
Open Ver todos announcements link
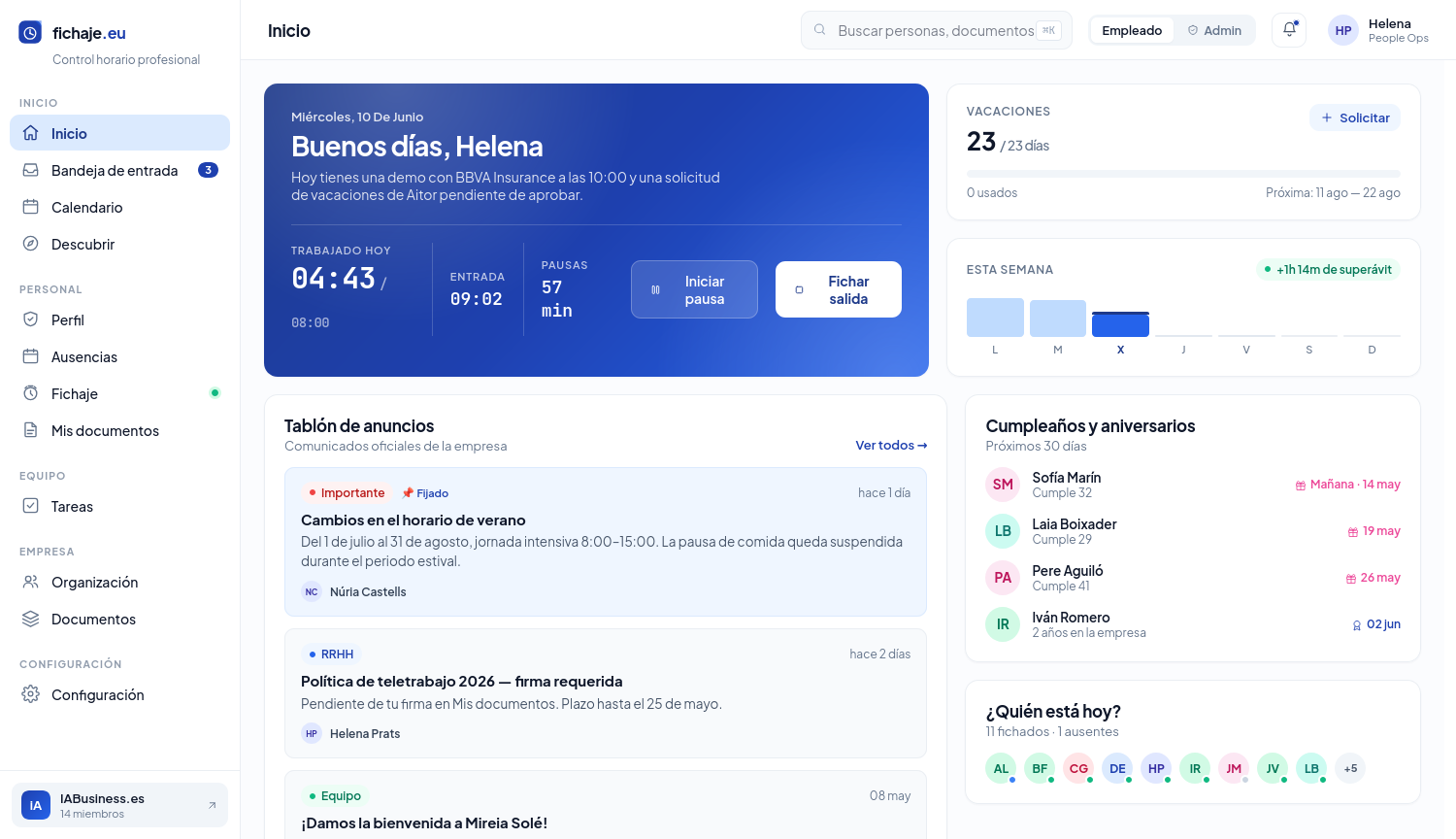click(891, 445)
